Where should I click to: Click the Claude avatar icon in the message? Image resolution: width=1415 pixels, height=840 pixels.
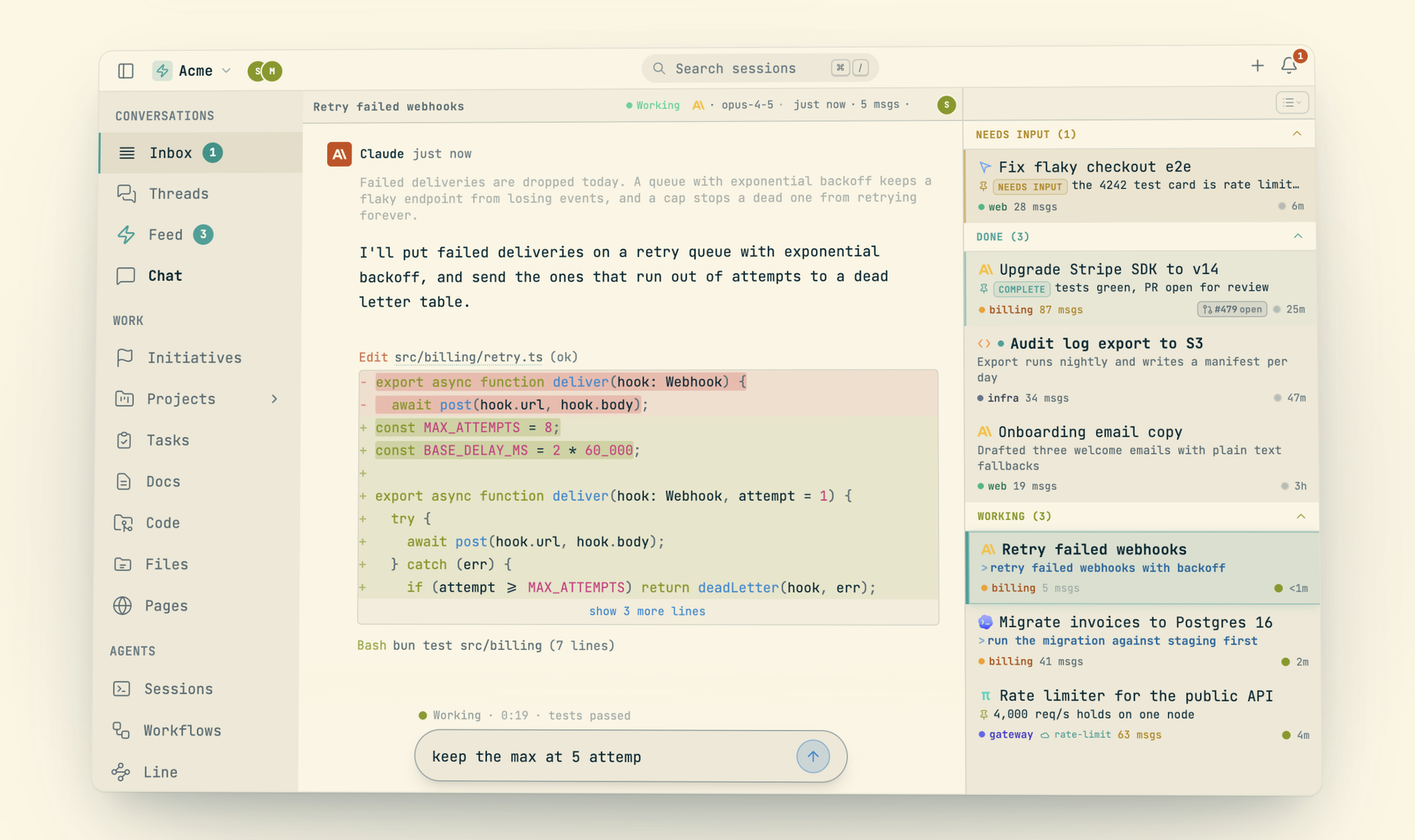click(339, 154)
